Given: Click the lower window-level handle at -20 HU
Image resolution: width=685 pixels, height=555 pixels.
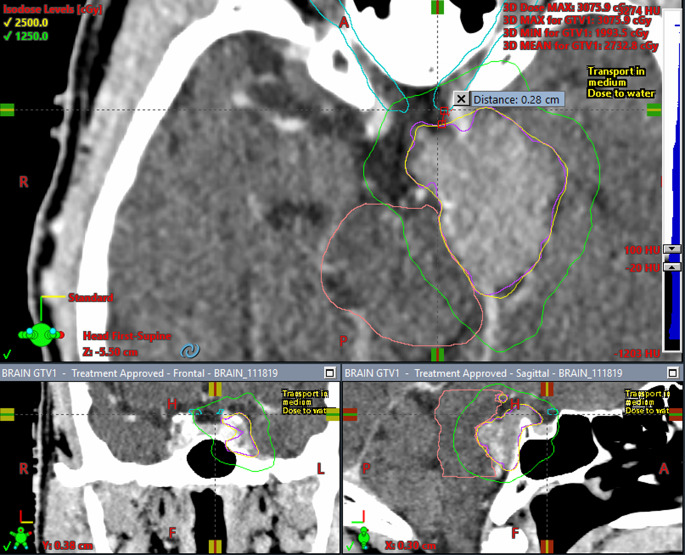Looking at the screenshot, I should click(672, 267).
